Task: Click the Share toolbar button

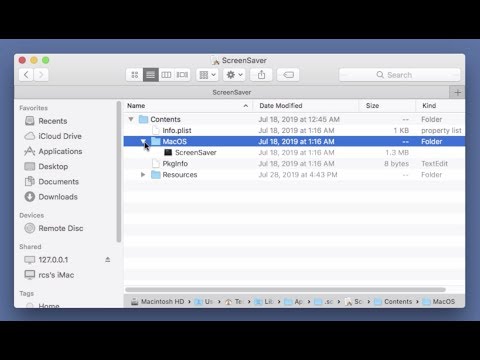Action: [x=261, y=75]
